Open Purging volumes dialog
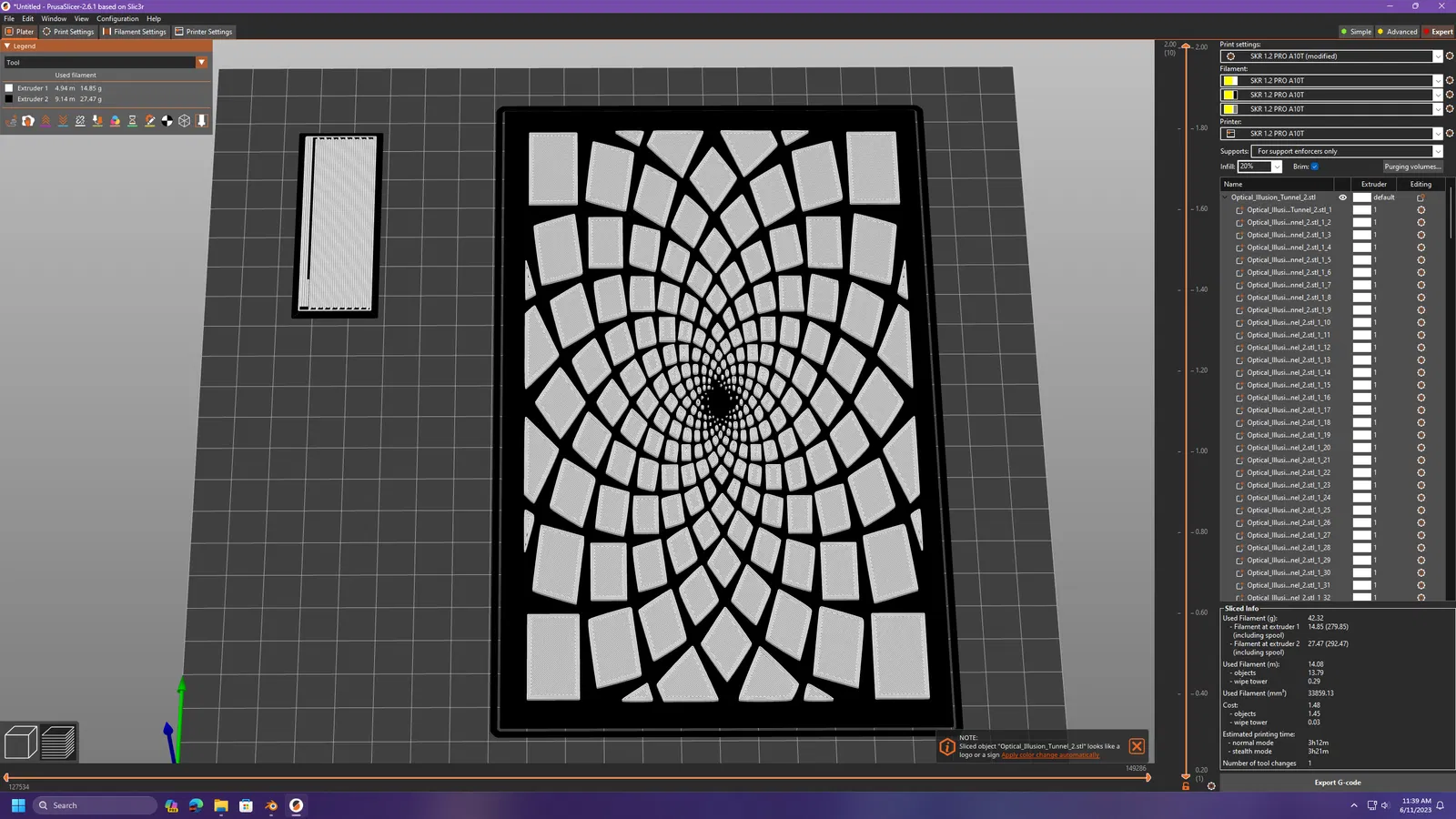Viewport: 1456px width, 819px height. [1412, 167]
